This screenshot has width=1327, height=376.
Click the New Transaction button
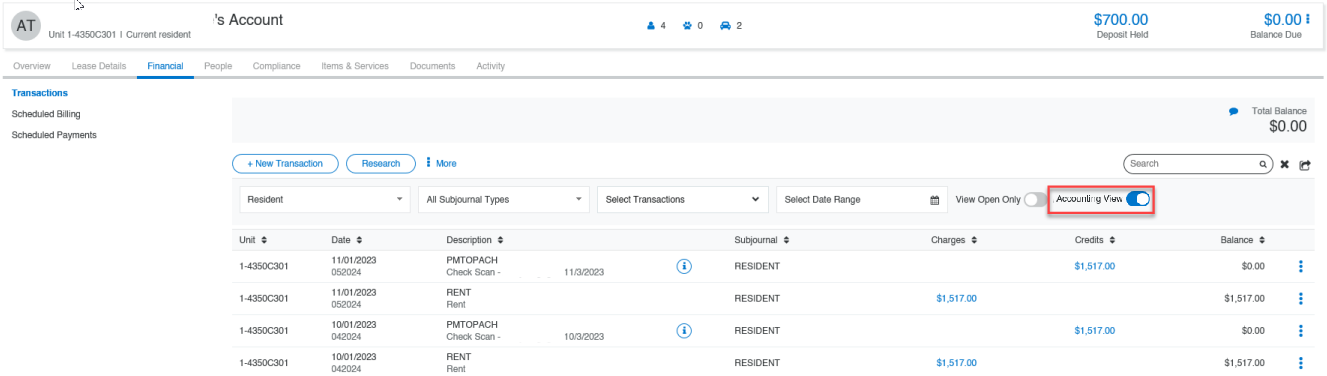tap(285, 163)
